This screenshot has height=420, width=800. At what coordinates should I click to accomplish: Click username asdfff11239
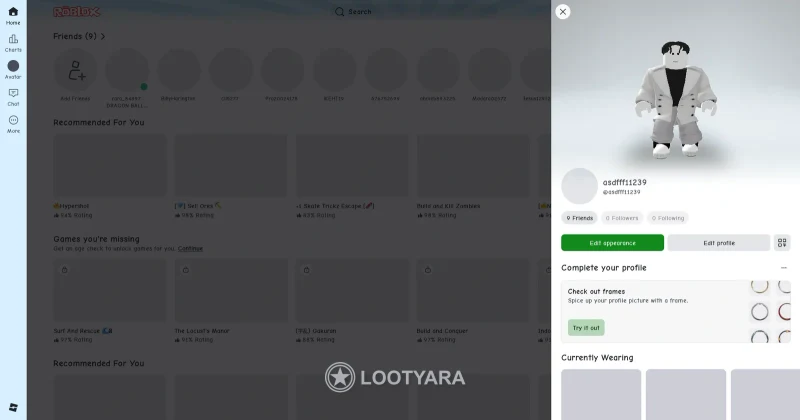(624, 182)
